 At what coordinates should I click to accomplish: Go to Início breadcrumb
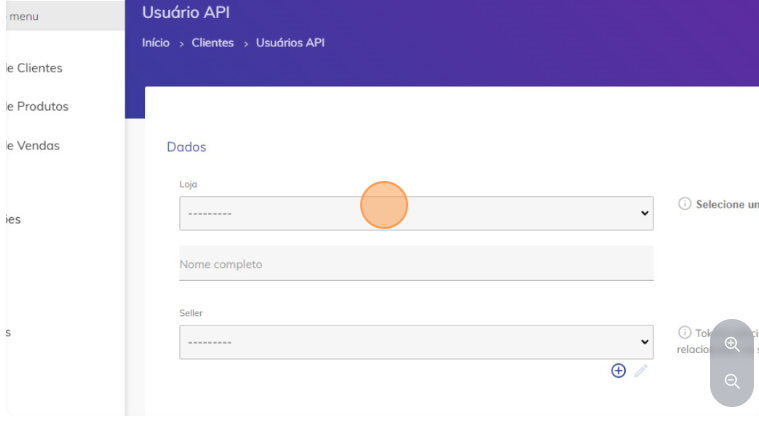coord(156,43)
